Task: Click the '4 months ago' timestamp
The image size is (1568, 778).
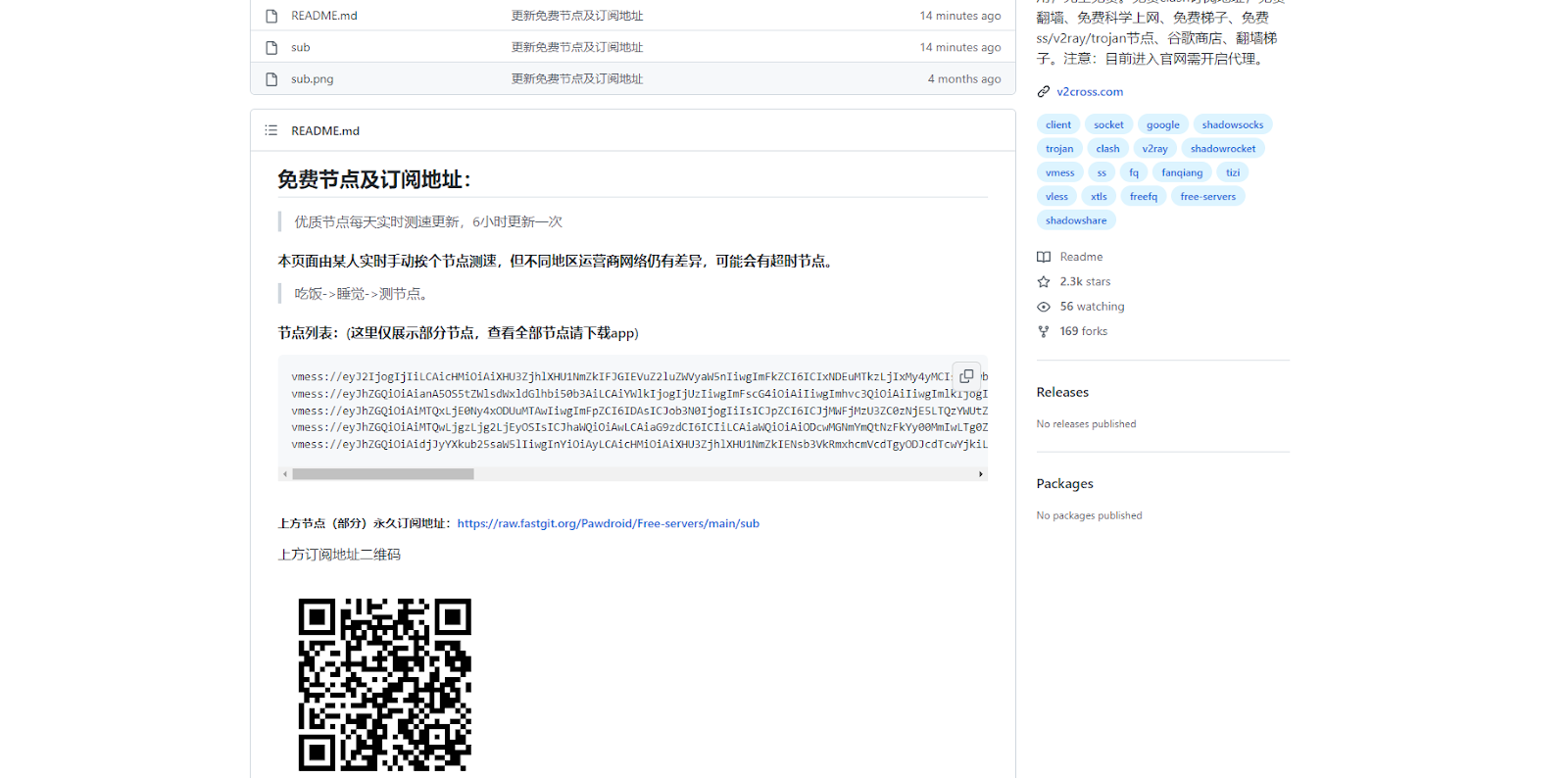Action: [964, 78]
